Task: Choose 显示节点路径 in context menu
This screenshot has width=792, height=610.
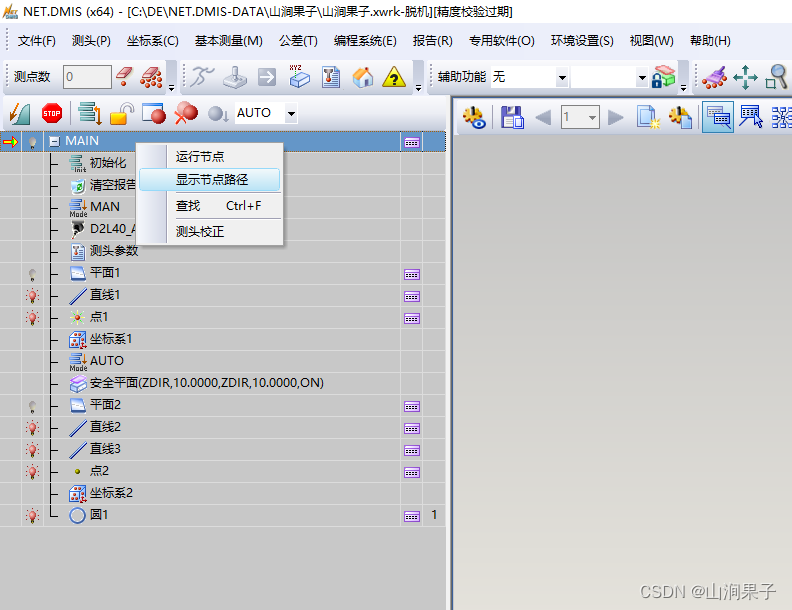Action: pyautogui.click(x=209, y=180)
